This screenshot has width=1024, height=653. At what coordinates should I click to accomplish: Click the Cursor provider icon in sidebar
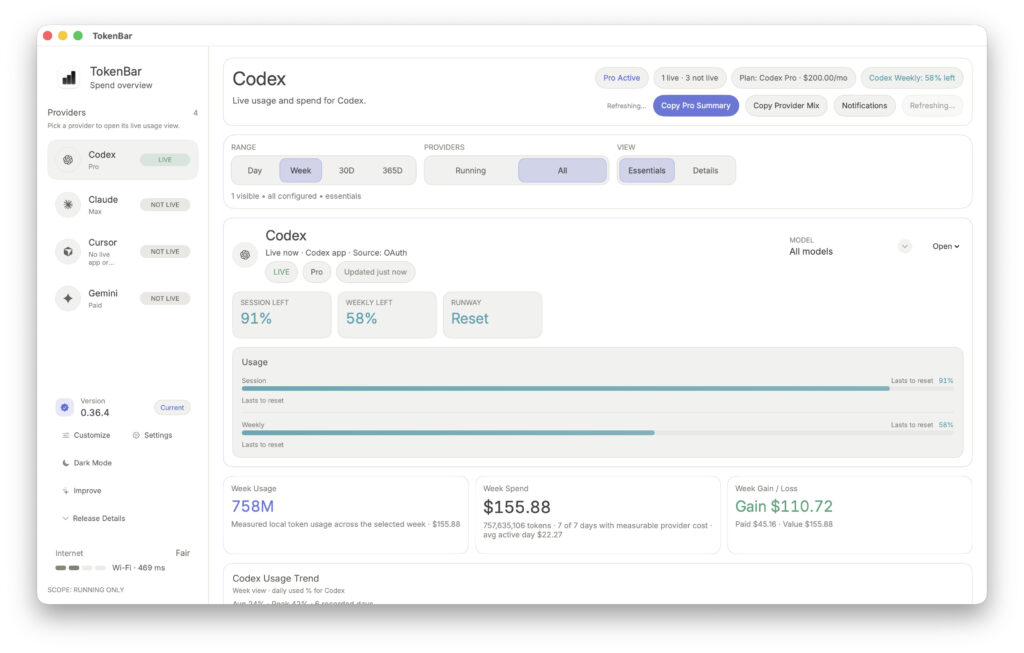pos(68,251)
